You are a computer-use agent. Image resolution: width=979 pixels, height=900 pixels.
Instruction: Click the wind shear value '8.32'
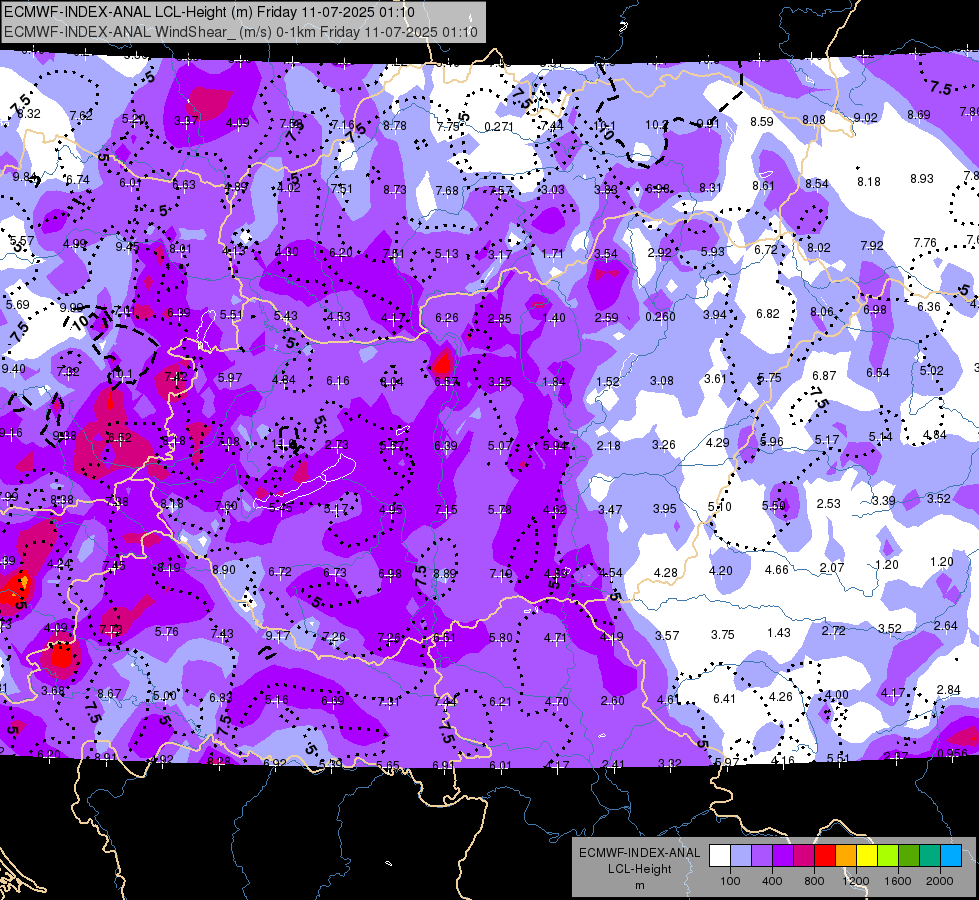coord(29,114)
